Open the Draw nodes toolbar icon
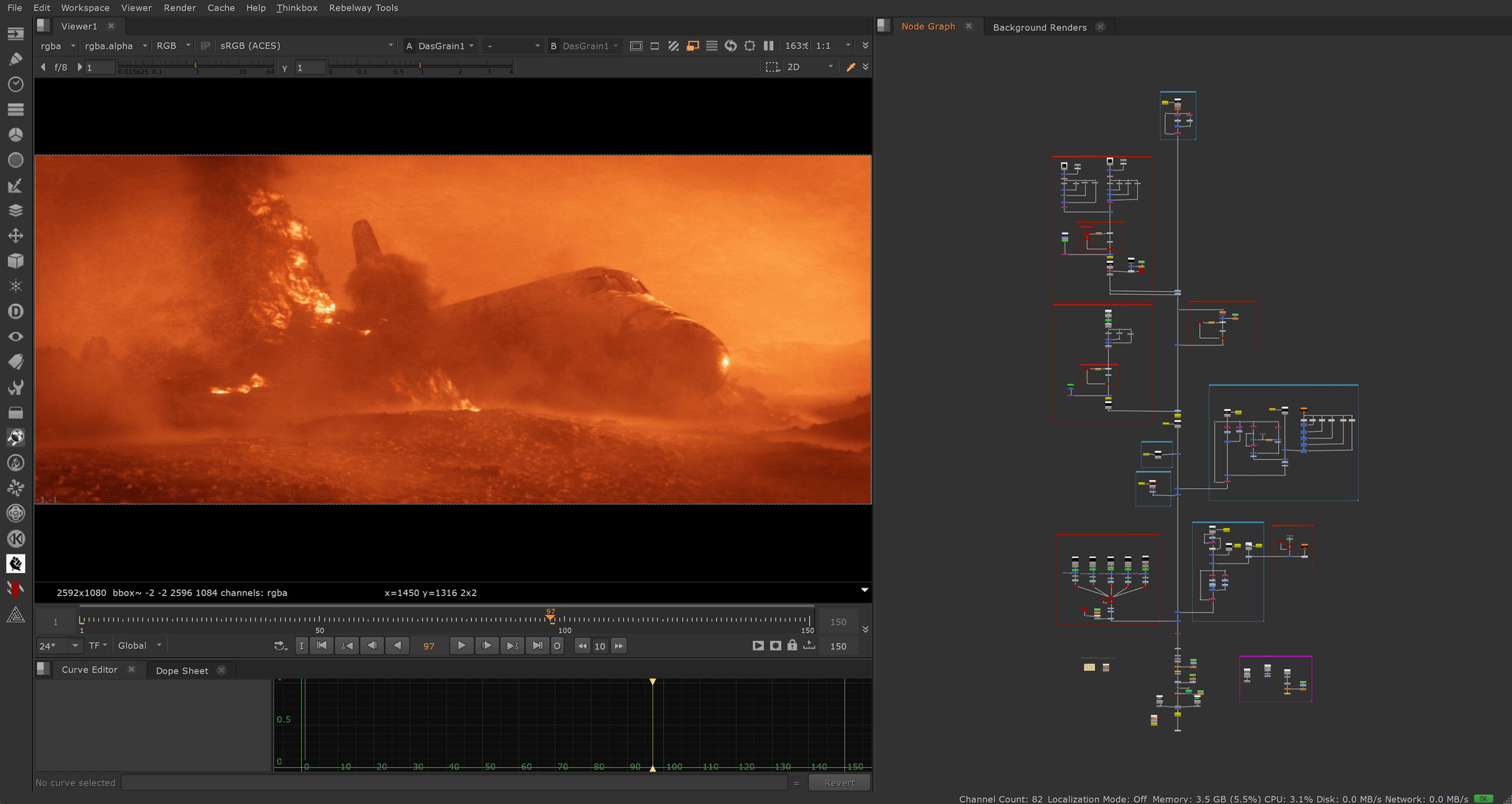This screenshot has width=1512, height=804. pyautogui.click(x=16, y=58)
